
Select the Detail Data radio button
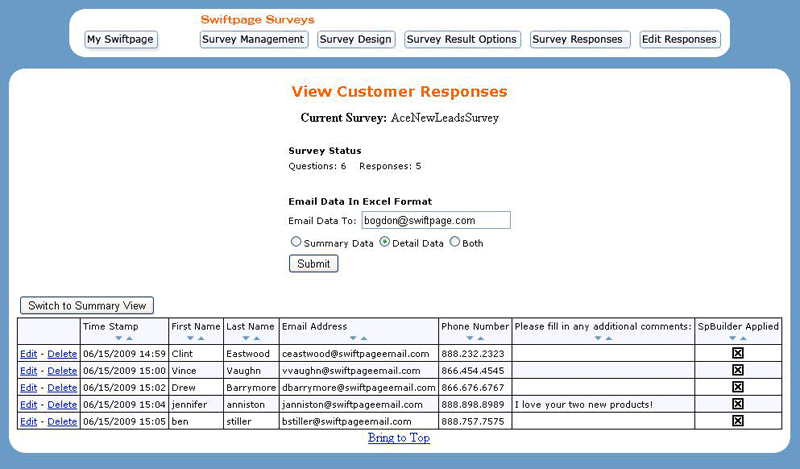[385, 242]
